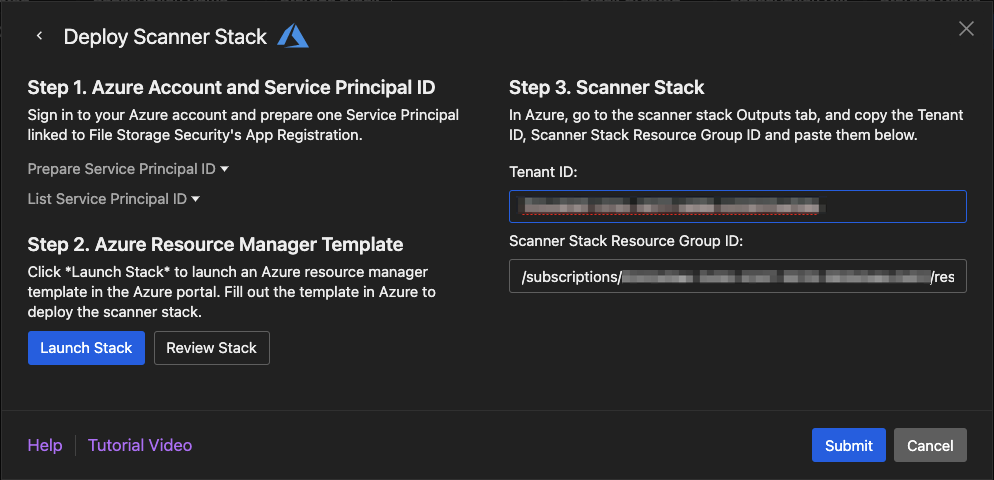Close the Deploy Scanner Stack dialog
Image resolution: width=994 pixels, height=480 pixels.
[x=966, y=29]
